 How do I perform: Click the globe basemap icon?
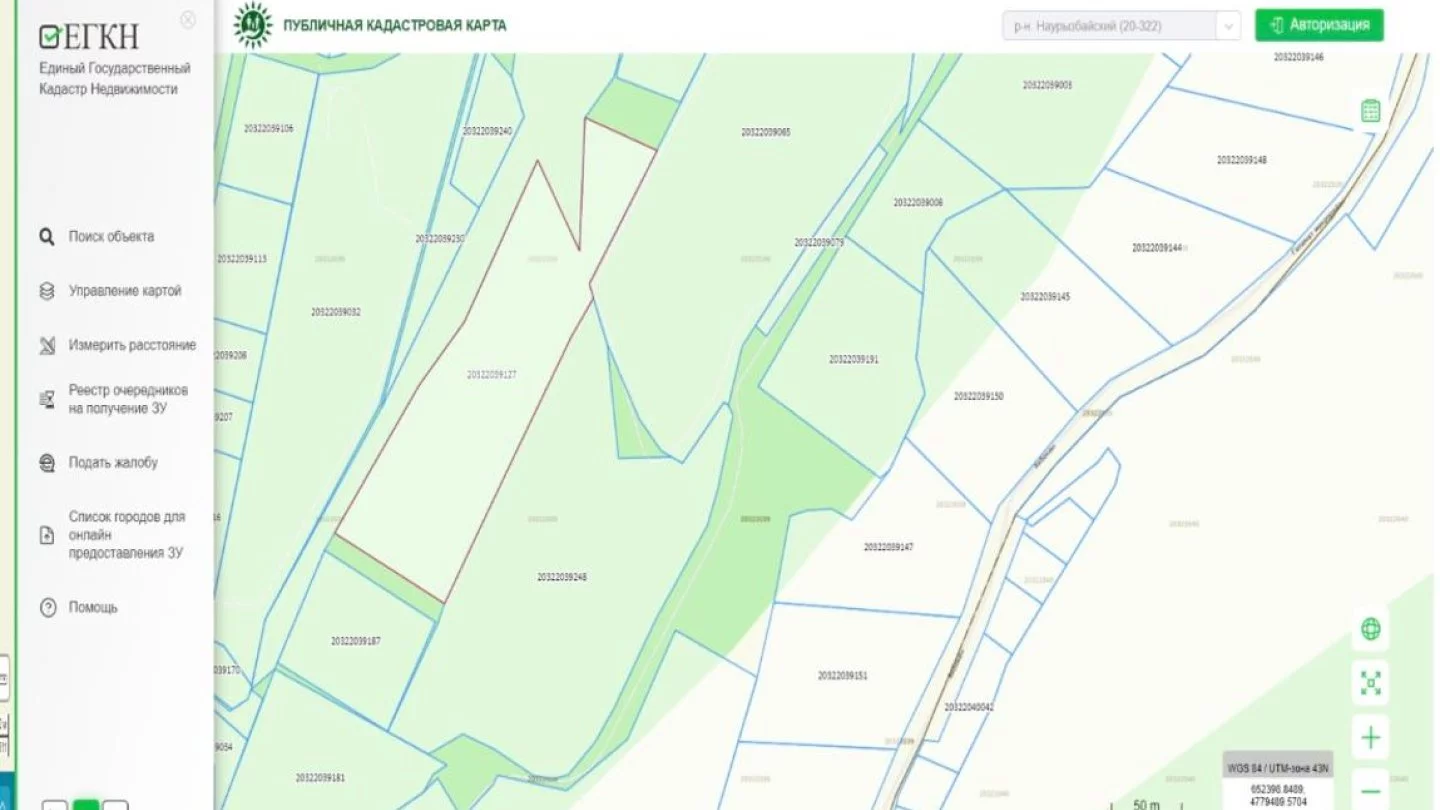click(x=1370, y=629)
